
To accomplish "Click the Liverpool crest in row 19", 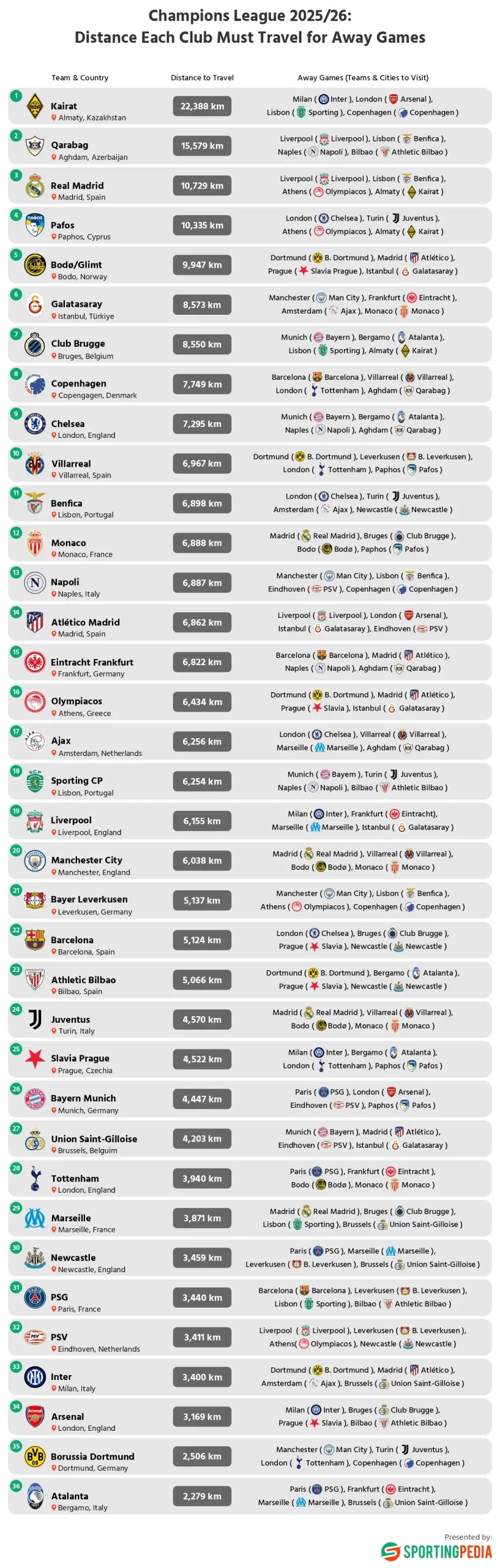I will tap(35, 821).
